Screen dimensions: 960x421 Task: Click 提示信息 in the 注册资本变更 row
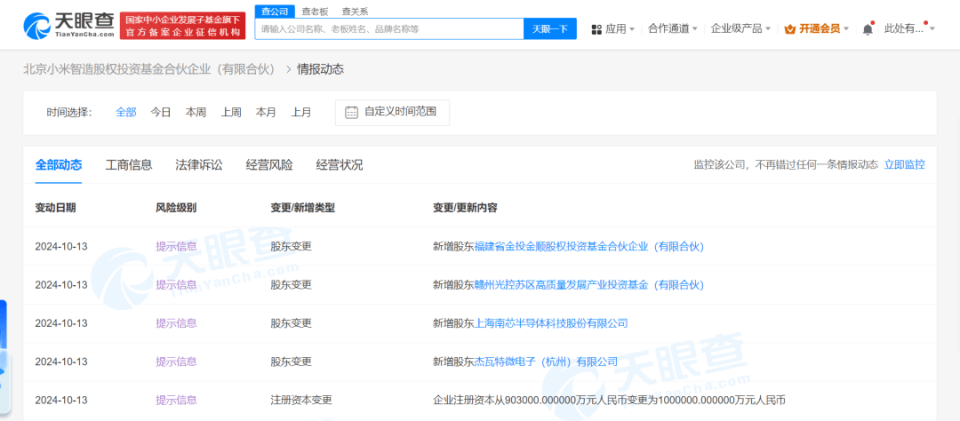[176, 400]
